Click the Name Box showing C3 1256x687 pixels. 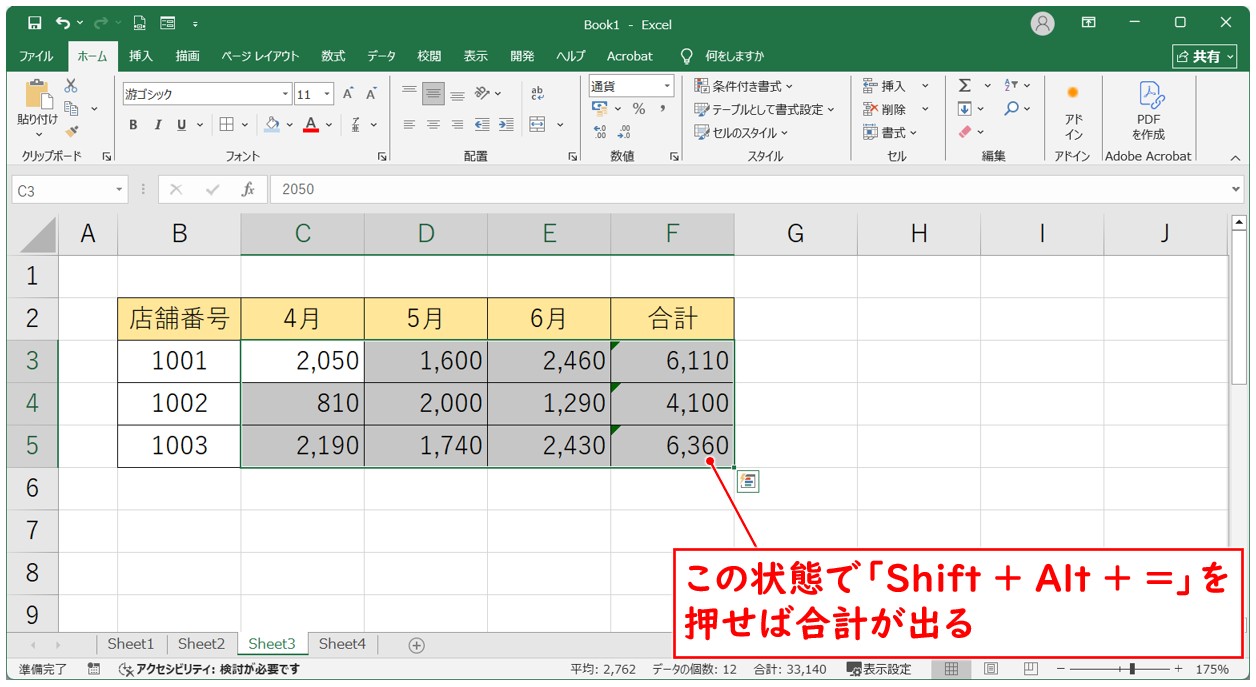tap(62, 189)
